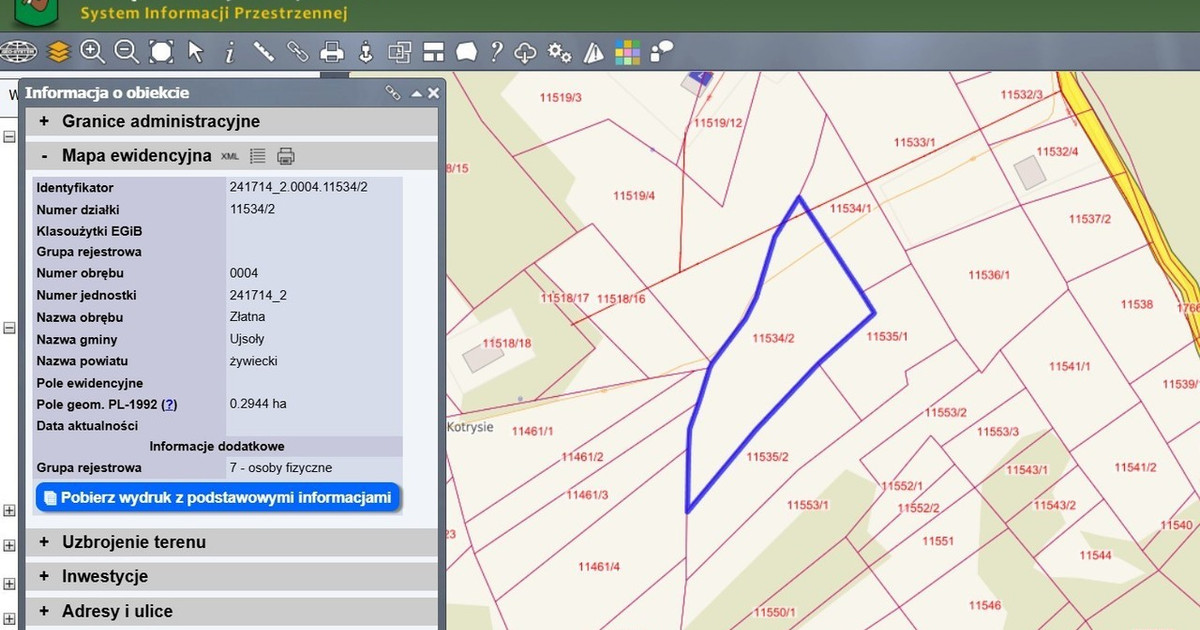Select the zoom in magnifier tool
The width and height of the screenshot is (1200, 630).
coord(93,51)
